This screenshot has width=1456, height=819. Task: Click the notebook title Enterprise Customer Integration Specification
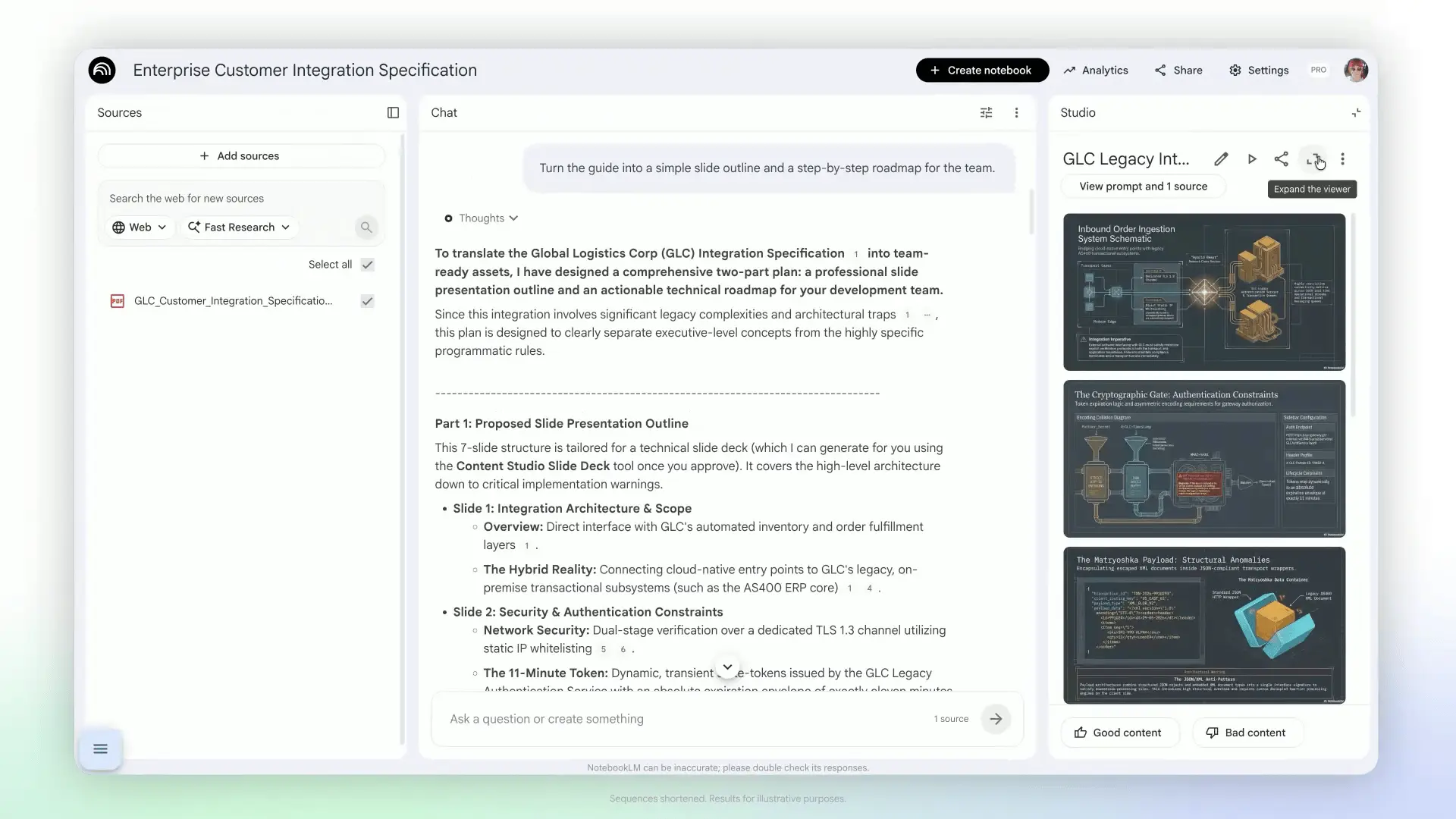coord(305,70)
